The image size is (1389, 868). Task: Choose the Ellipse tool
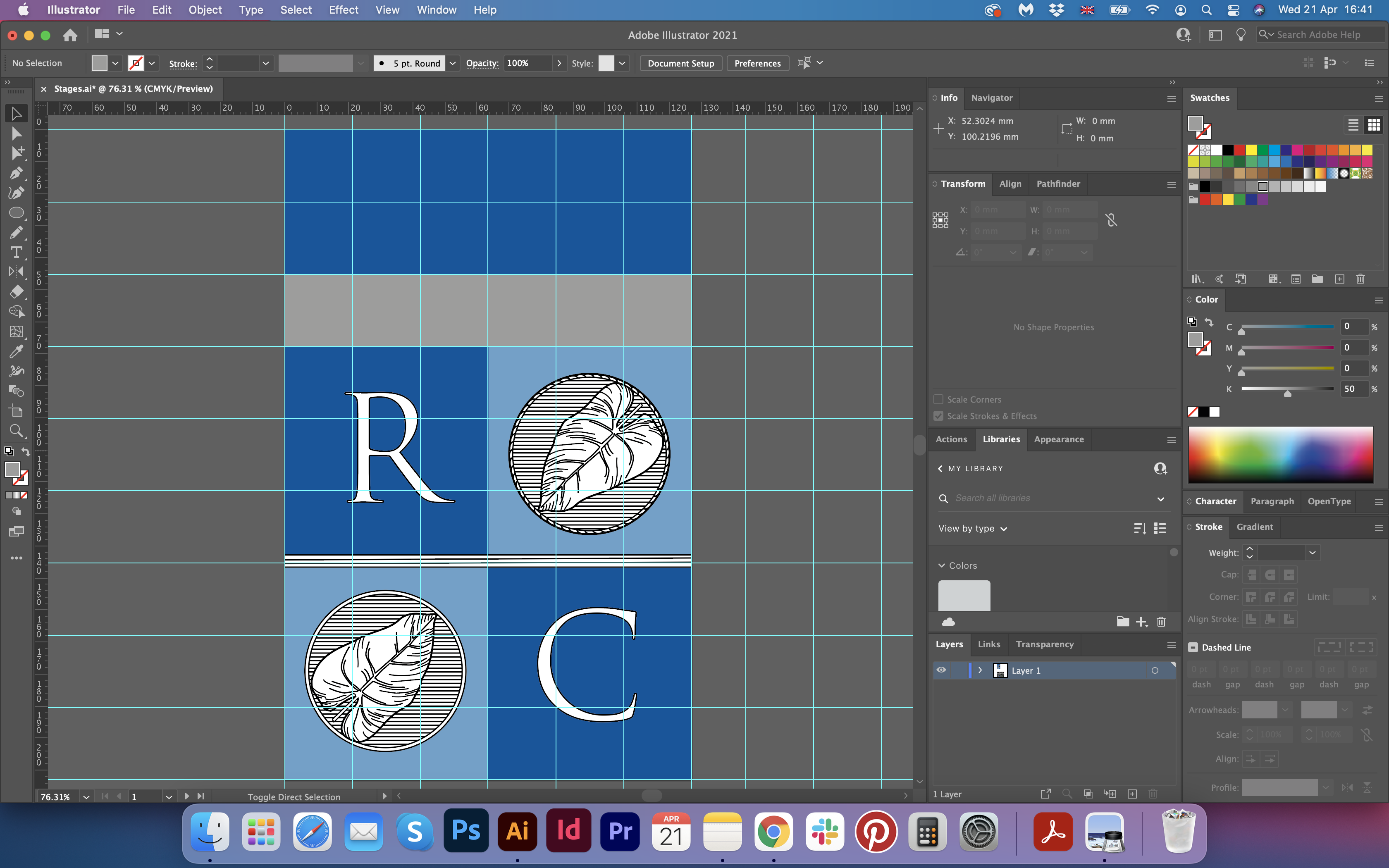(16, 213)
